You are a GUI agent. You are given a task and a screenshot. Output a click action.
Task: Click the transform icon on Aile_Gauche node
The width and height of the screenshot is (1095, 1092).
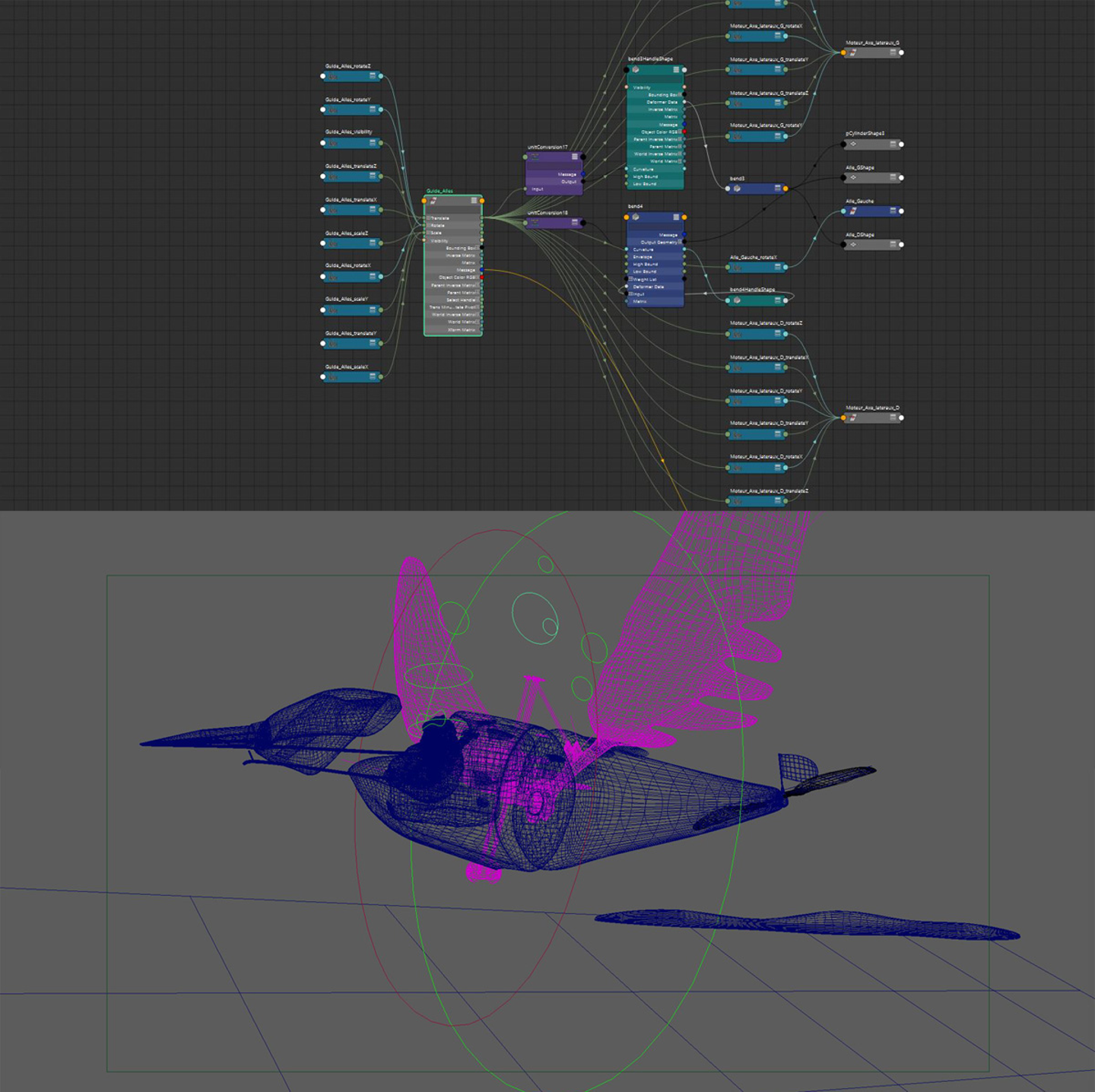(x=853, y=211)
